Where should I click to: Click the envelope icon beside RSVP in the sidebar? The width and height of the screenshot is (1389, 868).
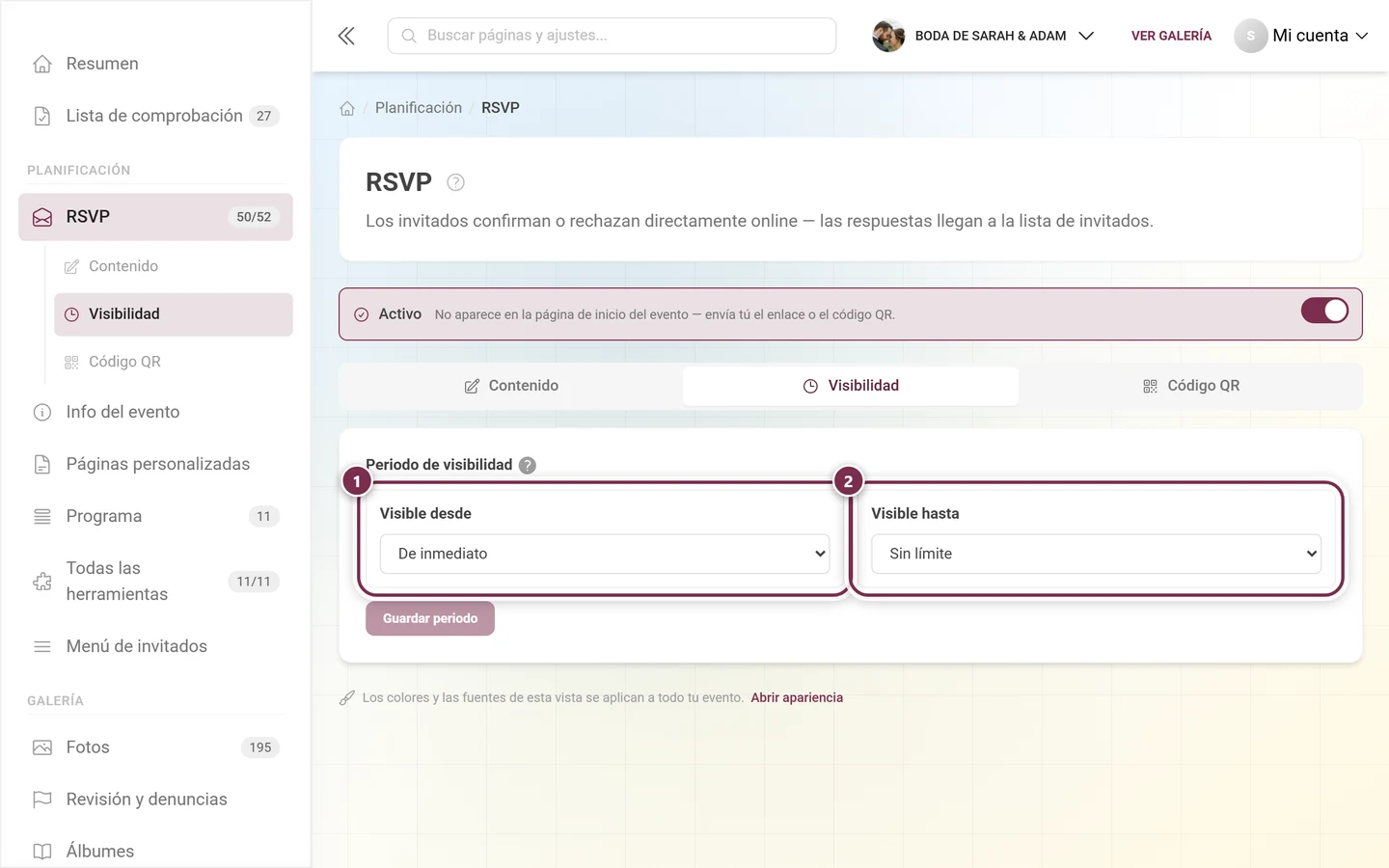[42, 217]
